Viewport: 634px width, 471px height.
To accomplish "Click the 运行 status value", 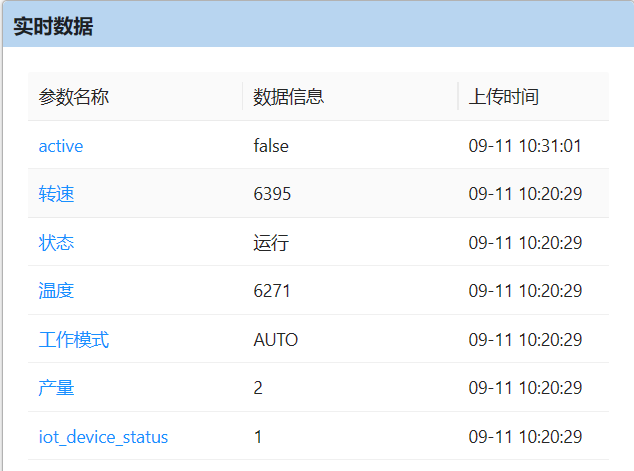I will [271, 243].
